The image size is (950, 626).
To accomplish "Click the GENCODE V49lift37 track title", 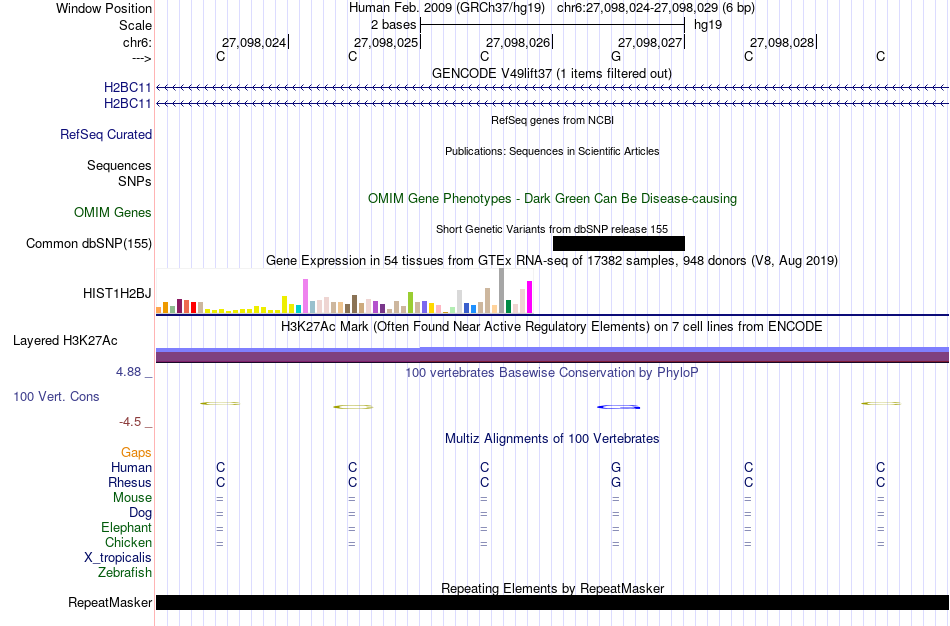I will pyautogui.click(x=552, y=73).
